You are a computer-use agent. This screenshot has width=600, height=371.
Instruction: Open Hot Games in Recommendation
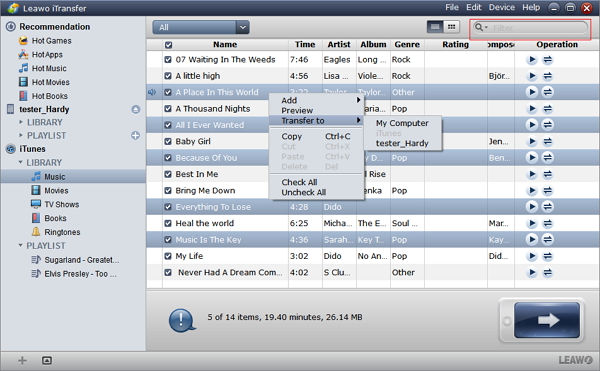[x=45, y=41]
